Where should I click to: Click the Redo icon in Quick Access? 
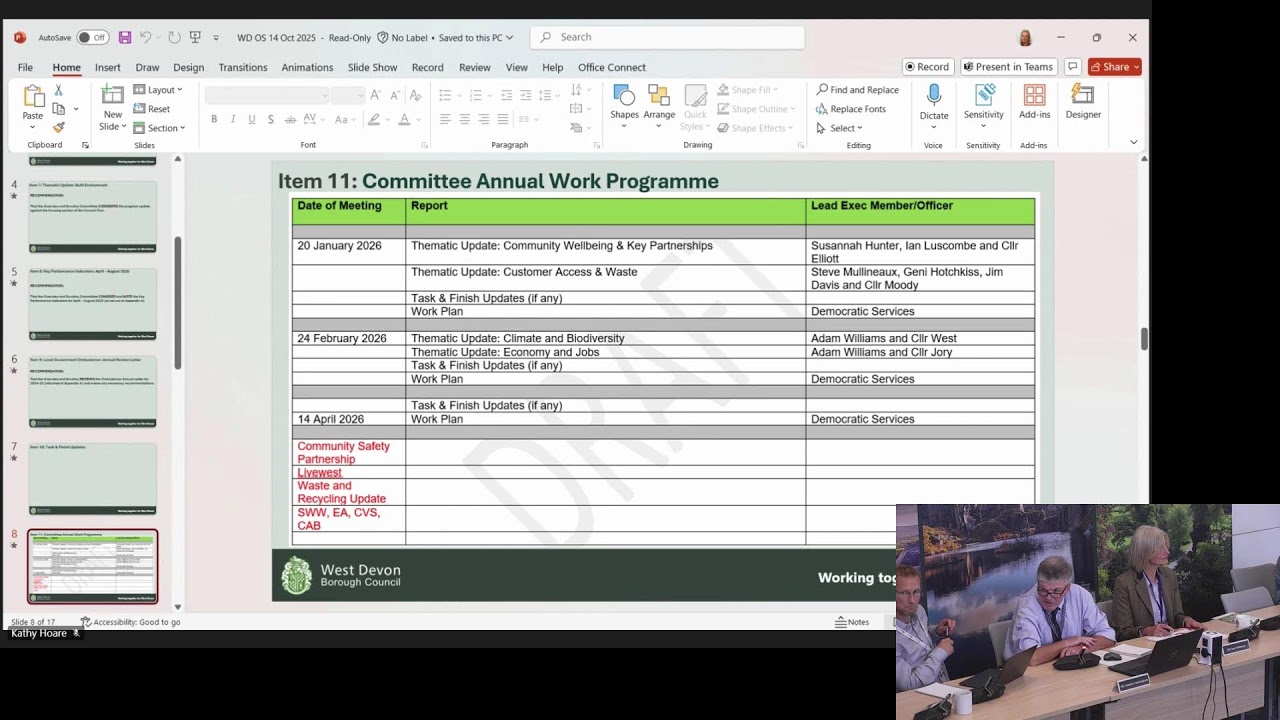[x=174, y=37]
